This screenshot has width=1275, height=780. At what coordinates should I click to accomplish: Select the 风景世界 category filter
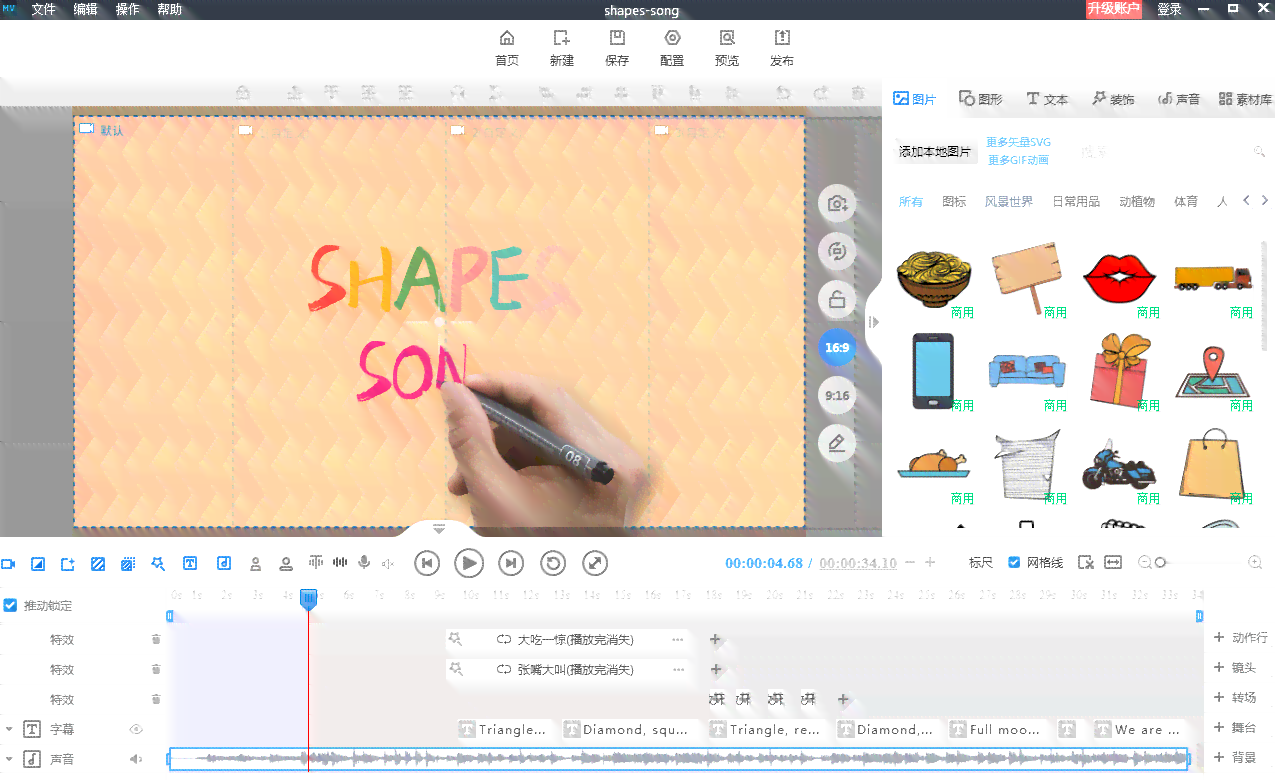pyautogui.click(x=1008, y=201)
